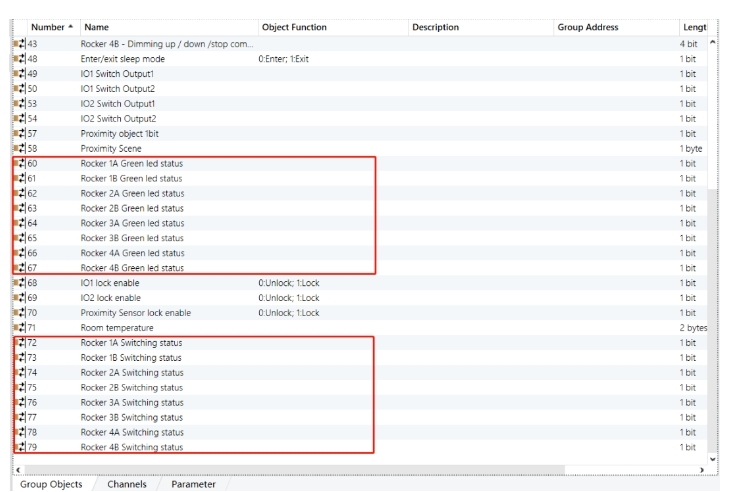This screenshot has height=492, width=734.
Task: Select the group object icon at row 60
Action: pos(19,164)
